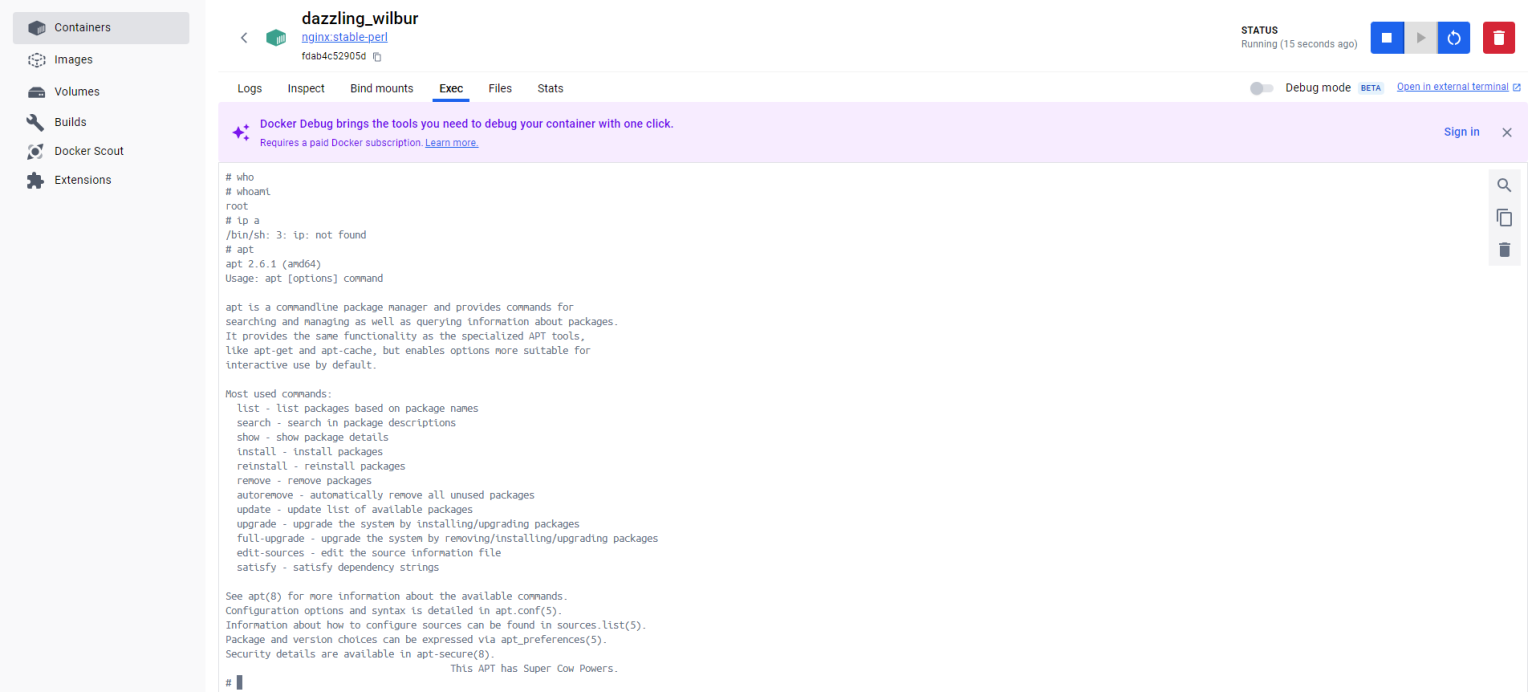Click the nginx:stable-perl image link
The image size is (1536, 692).
click(x=344, y=37)
